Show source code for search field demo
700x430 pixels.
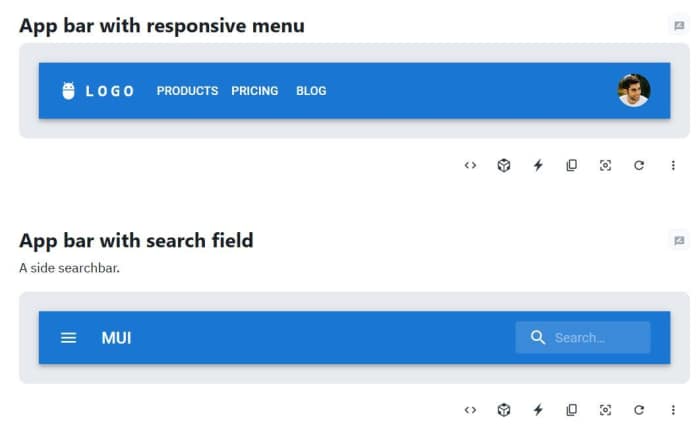(470, 410)
